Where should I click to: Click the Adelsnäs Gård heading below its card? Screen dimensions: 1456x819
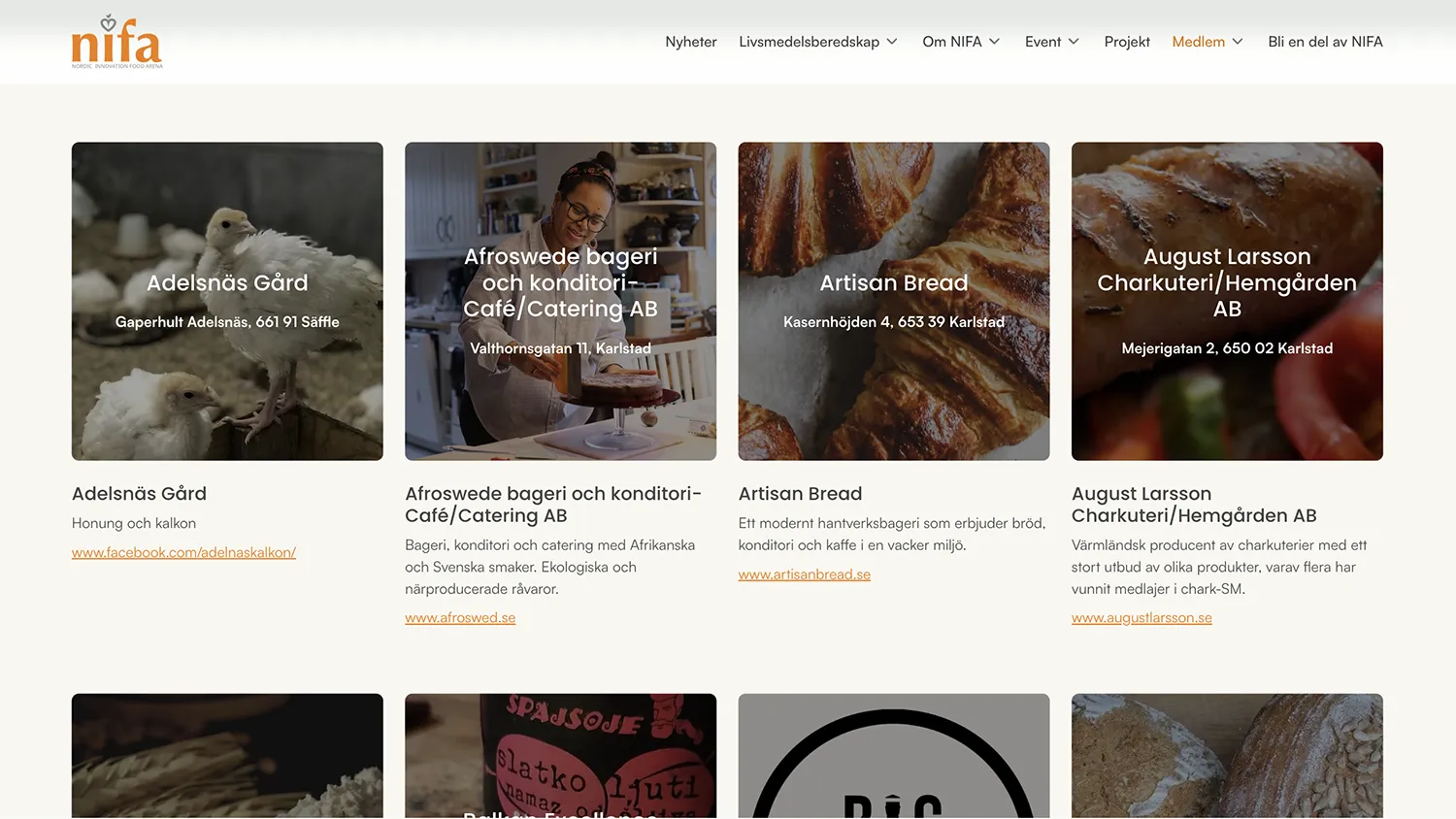point(139,493)
